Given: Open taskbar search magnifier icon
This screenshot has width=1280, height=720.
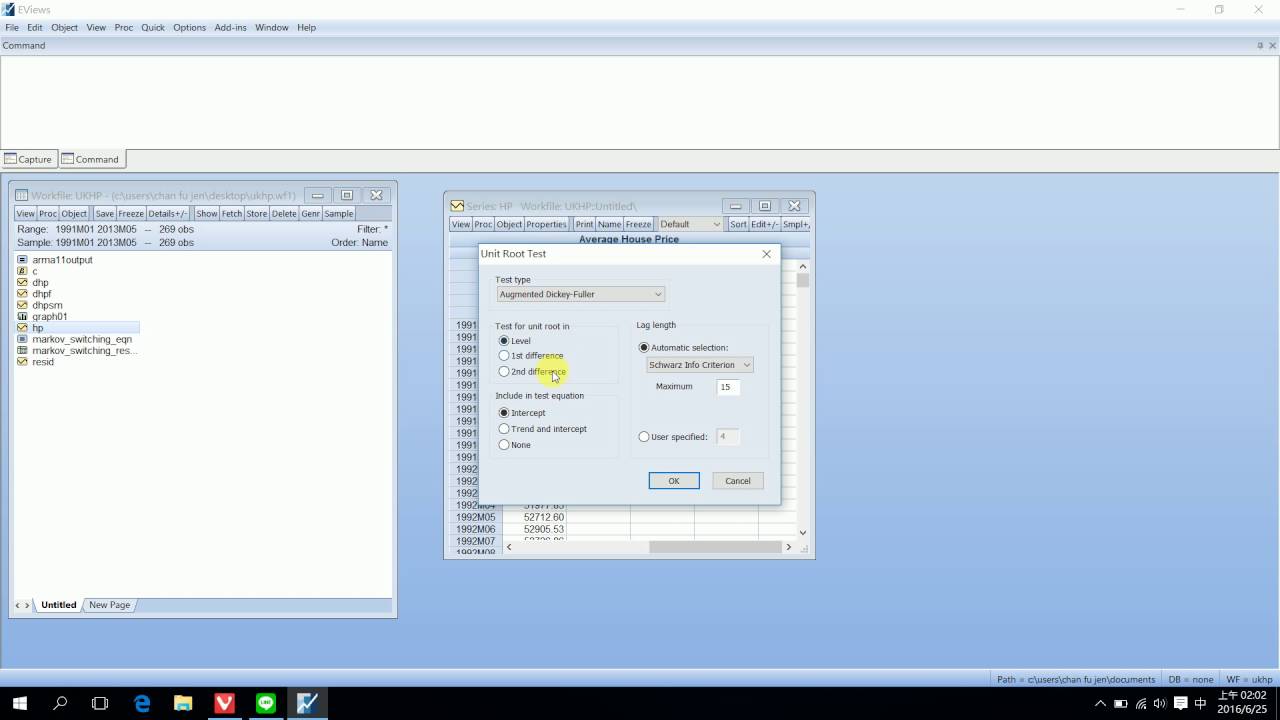Looking at the screenshot, I should tap(60, 703).
